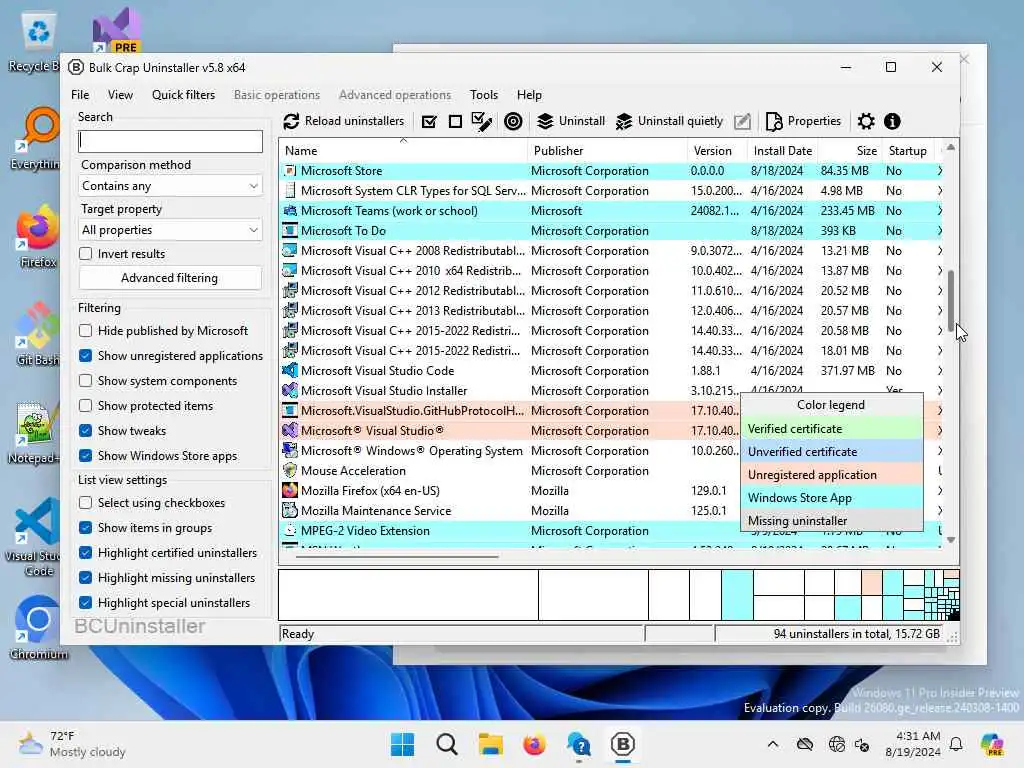Click the Mouse Acceleration row icon
This screenshot has height=768, width=1024.
tap(290, 470)
